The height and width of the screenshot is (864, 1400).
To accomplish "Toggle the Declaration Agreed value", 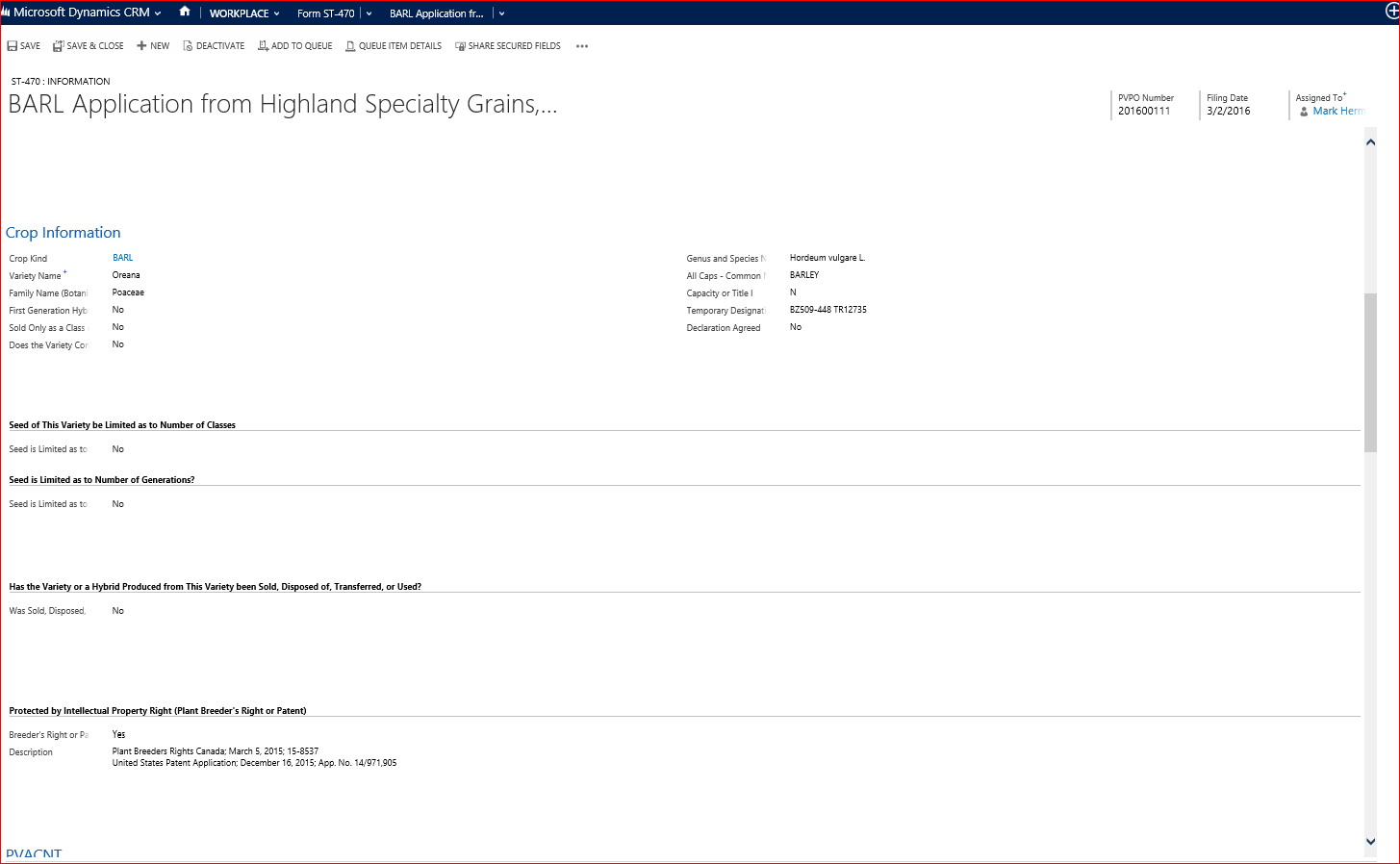I will click(x=796, y=327).
